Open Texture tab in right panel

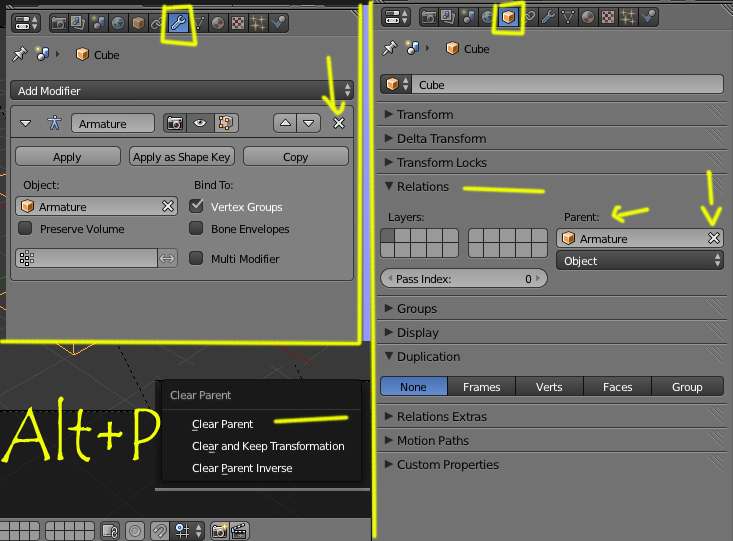point(608,17)
